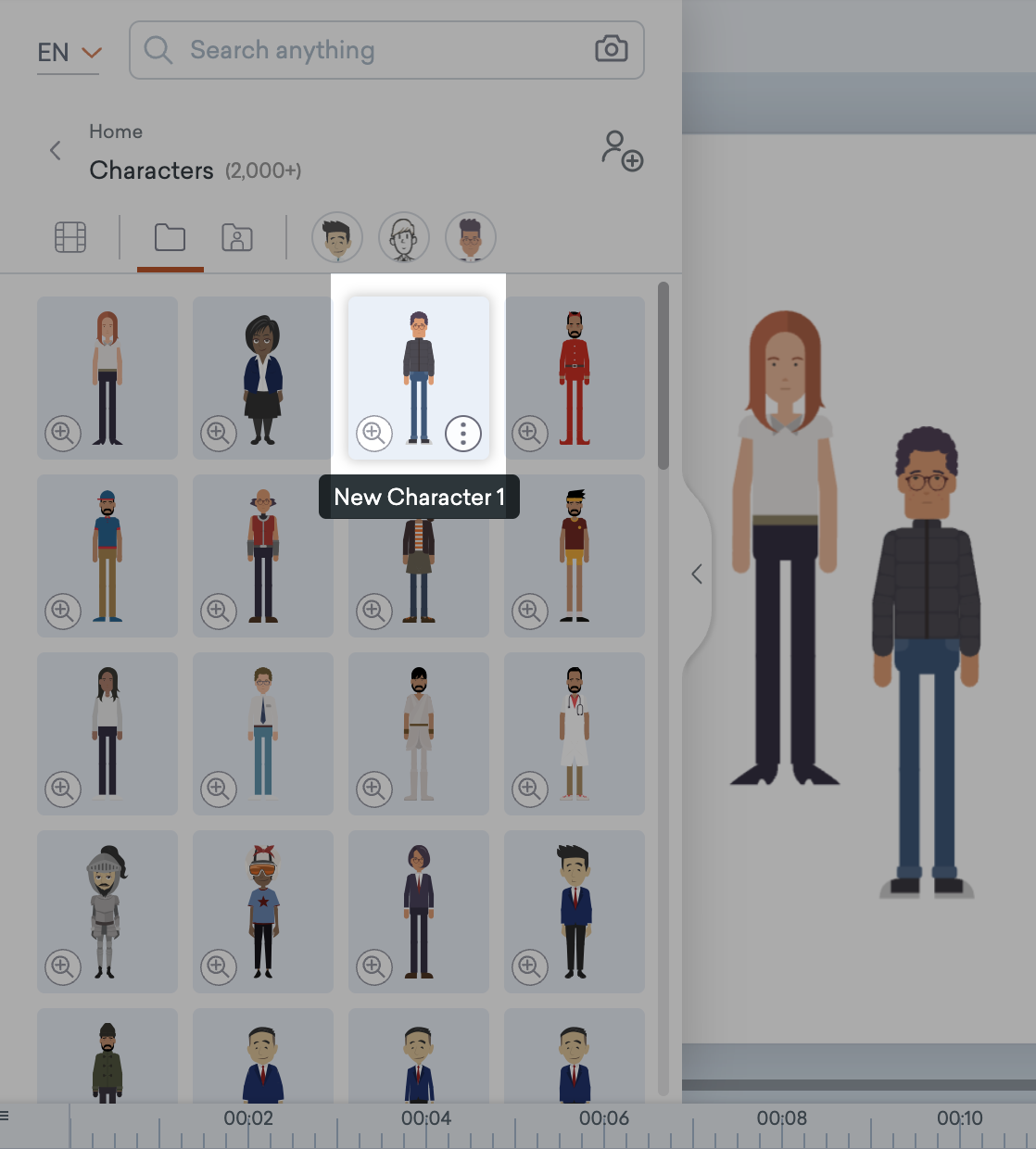The image size is (1036, 1149).
Task: Click the camera image search icon
Action: pyautogui.click(x=611, y=49)
